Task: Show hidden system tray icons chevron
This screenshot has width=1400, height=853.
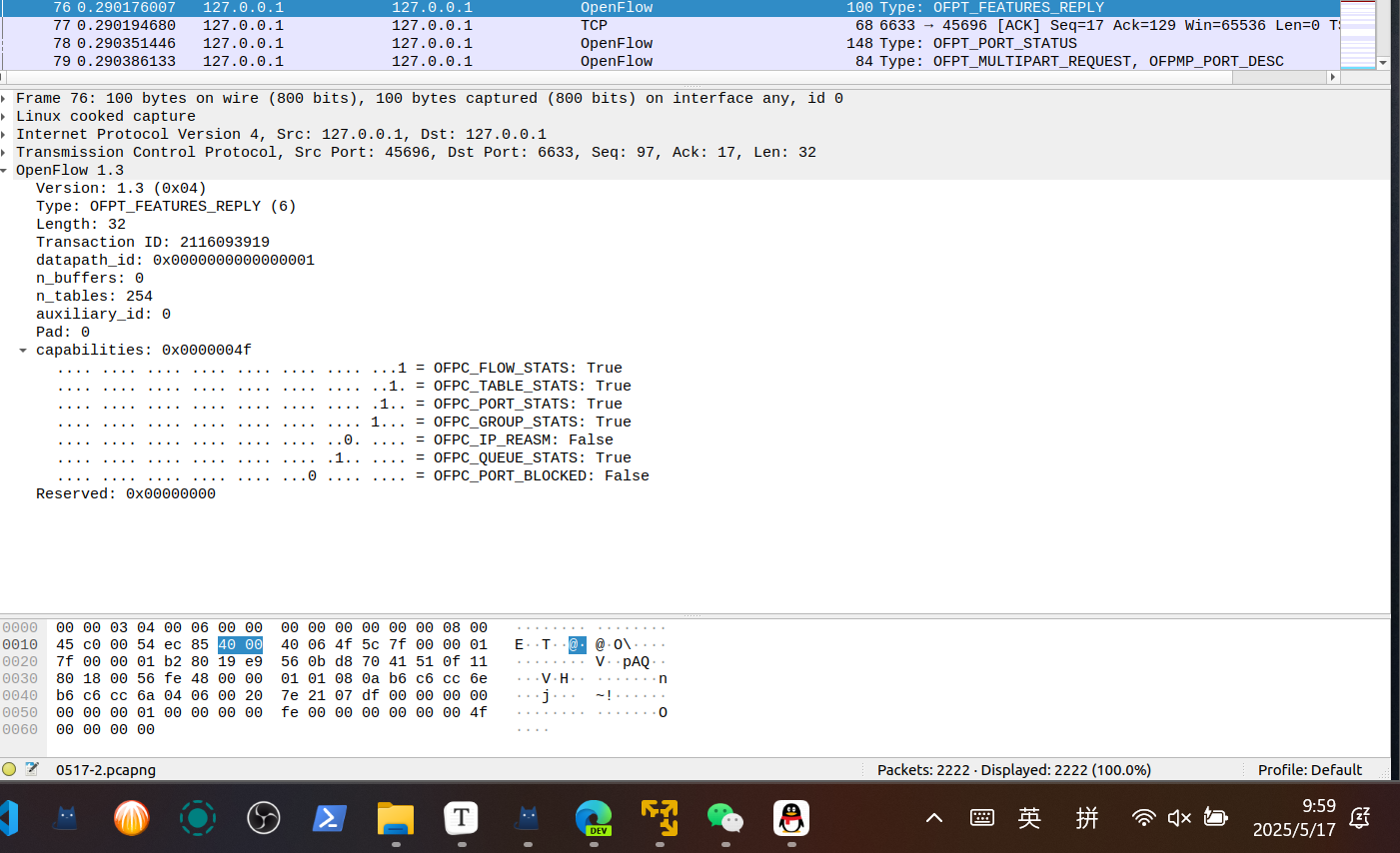Action: (934, 818)
